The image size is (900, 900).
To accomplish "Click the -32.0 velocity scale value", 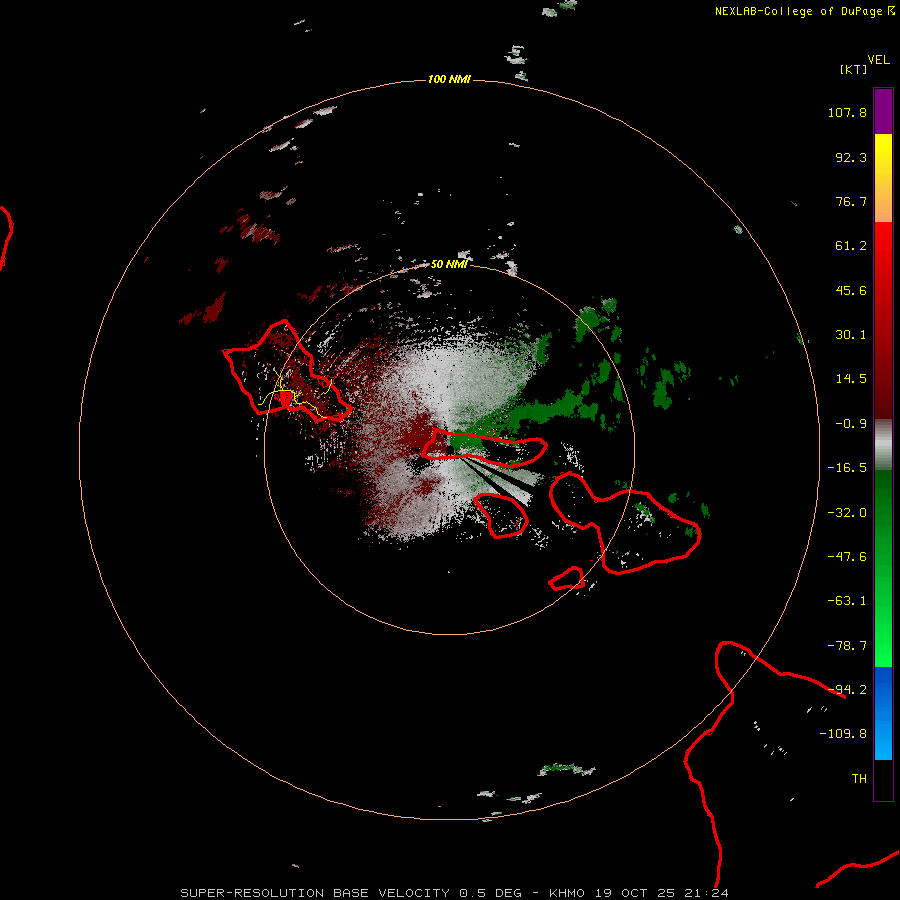I will pos(847,513).
